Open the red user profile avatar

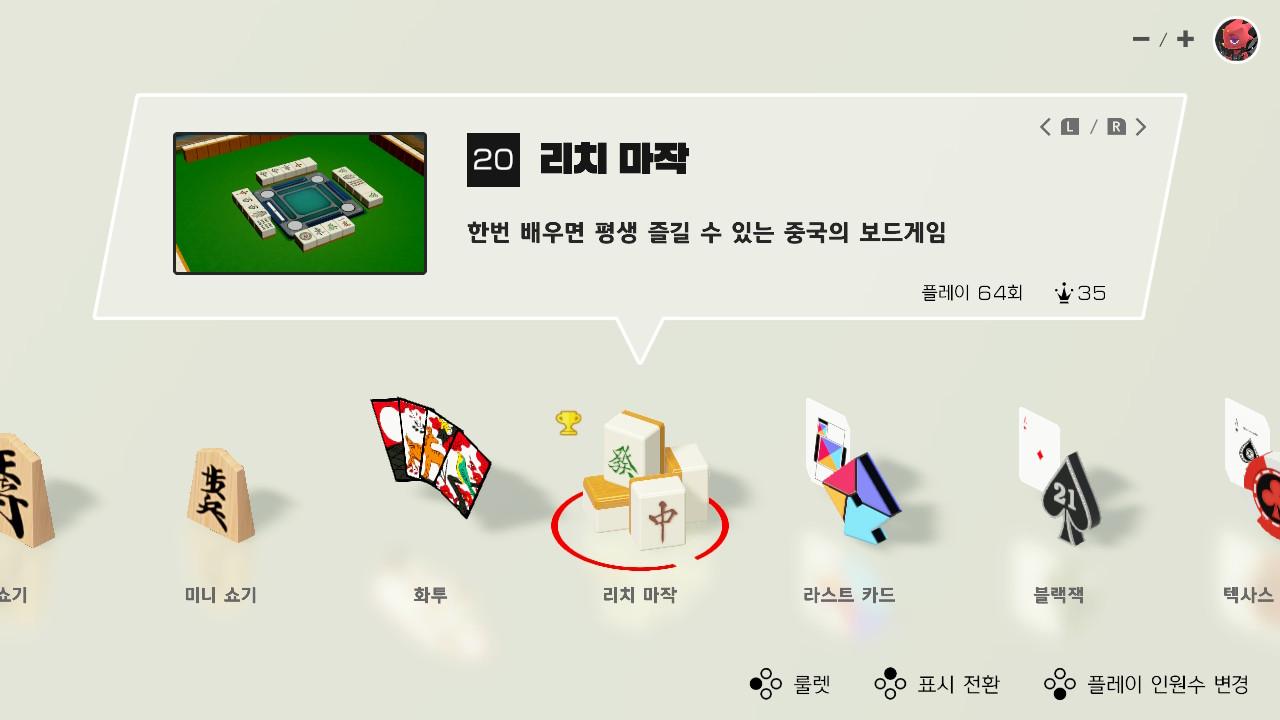click(1236, 40)
